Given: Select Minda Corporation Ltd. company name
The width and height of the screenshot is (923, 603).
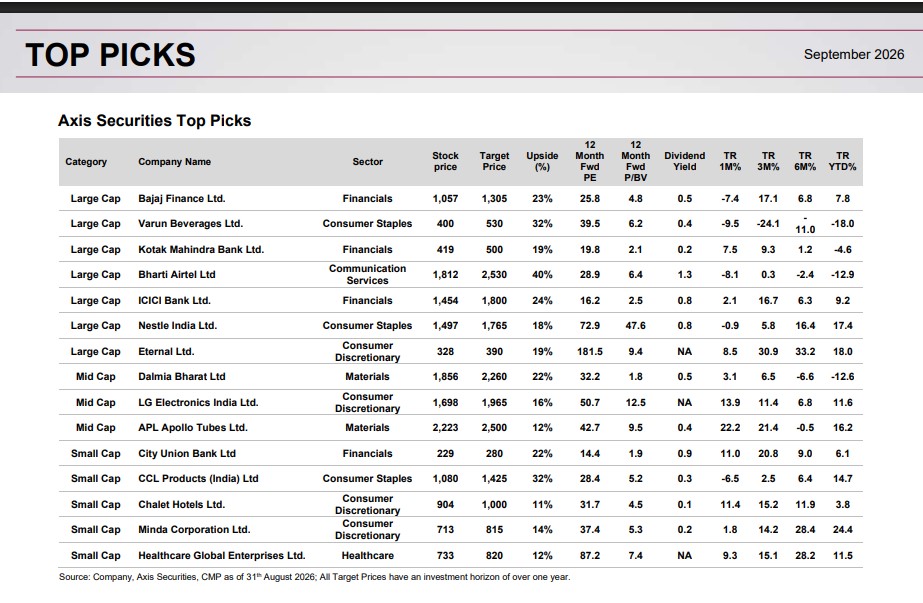Looking at the screenshot, I should [x=194, y=529].
